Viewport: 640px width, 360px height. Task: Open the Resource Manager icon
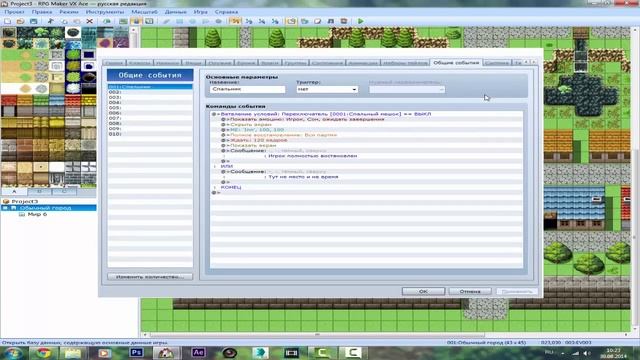304,21
